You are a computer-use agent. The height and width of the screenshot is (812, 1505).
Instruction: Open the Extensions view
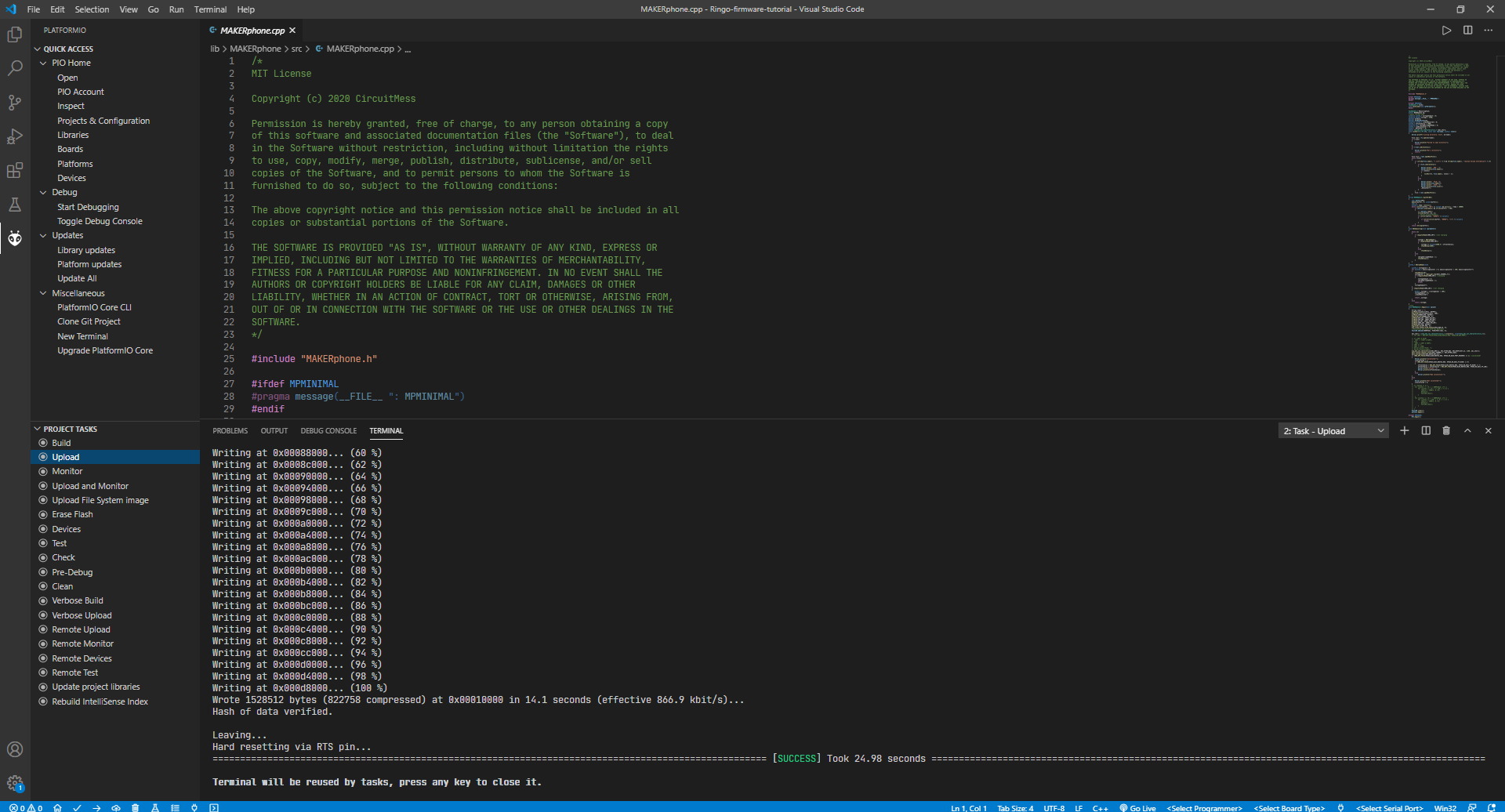[15, 170]
